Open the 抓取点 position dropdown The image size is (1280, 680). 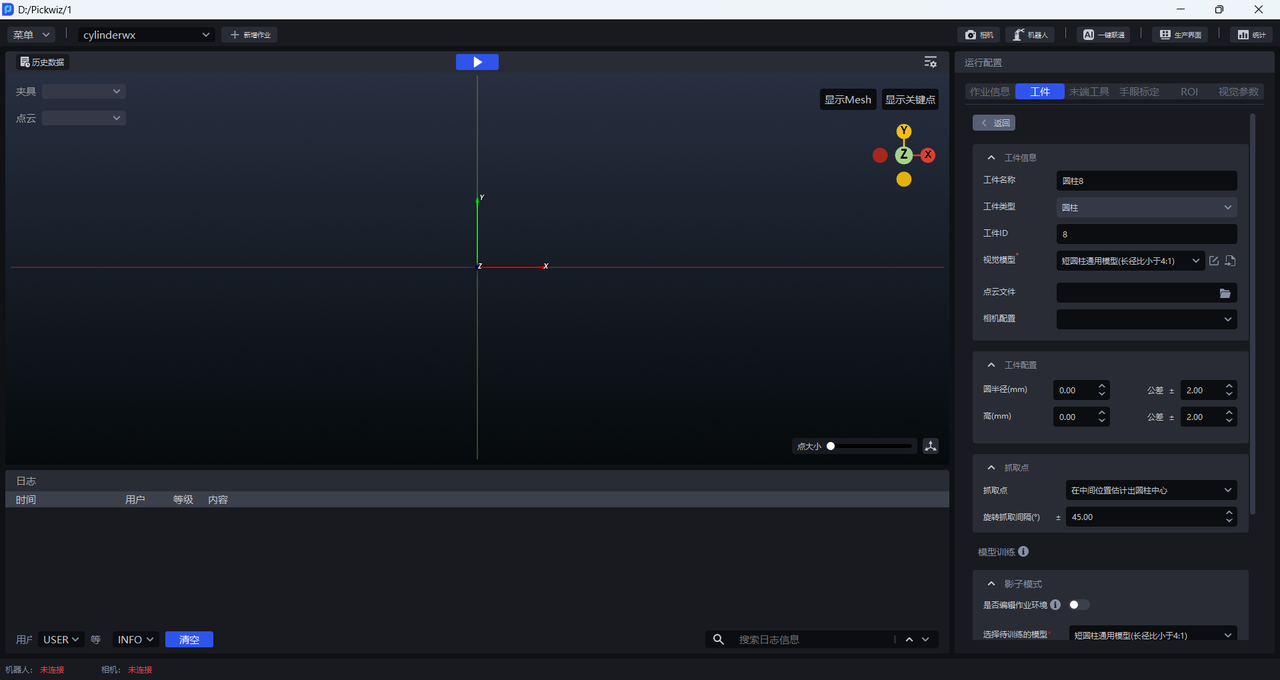click(x=1151, y=490)
